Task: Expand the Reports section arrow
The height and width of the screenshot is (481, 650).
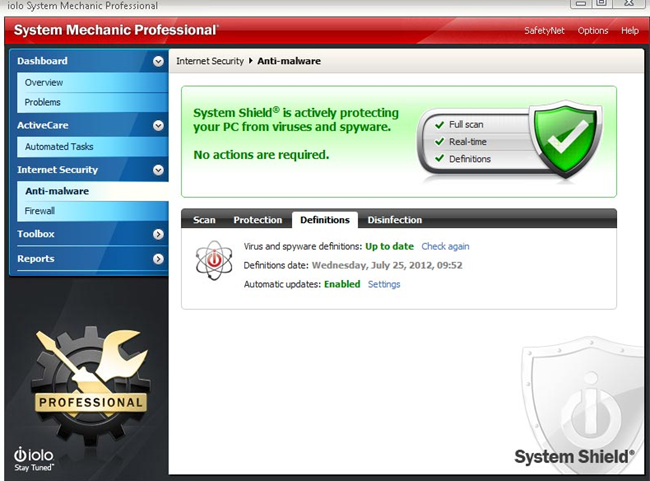Action: coord(158,259)
